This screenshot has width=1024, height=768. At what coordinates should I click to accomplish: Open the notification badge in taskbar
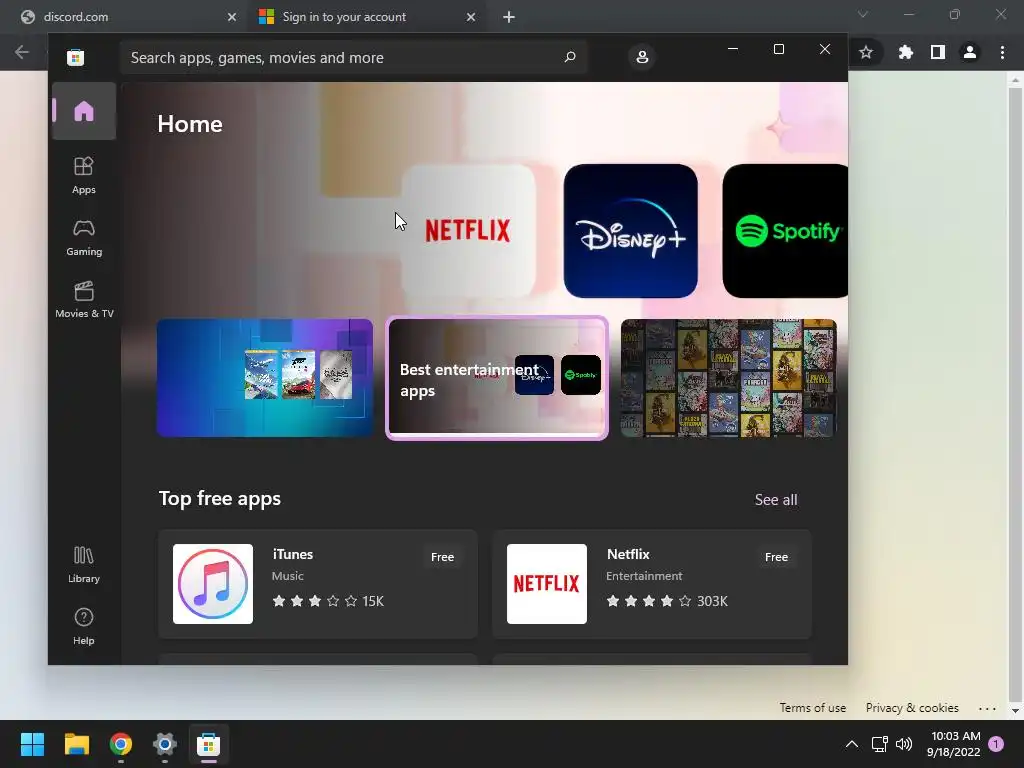[x=996, y=744]
